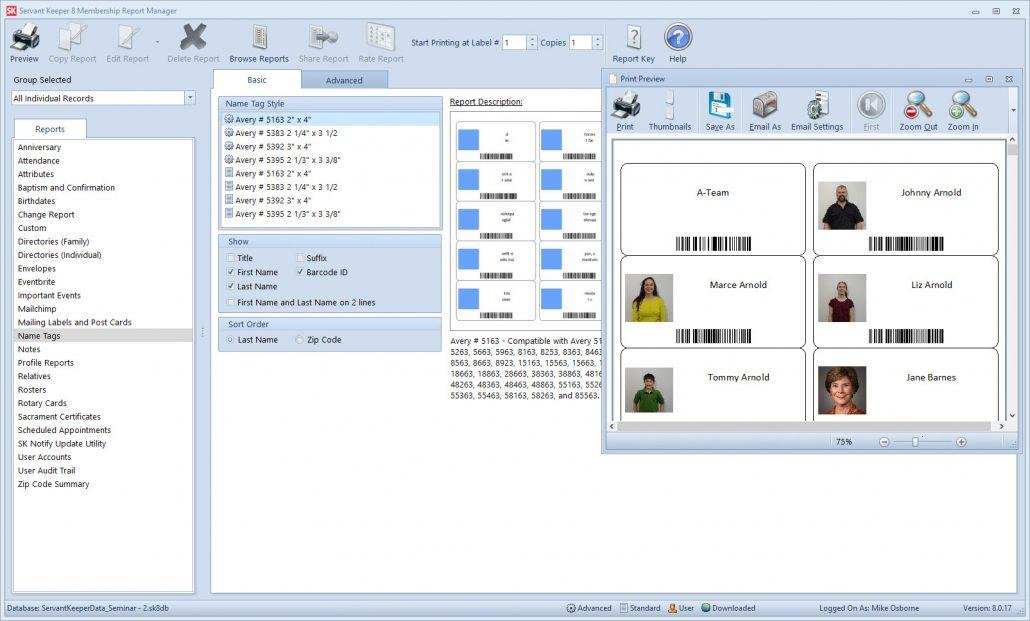Screen dimensions: 1030x621
Task: Select Sacrament Certificates report
Action: 102,417
